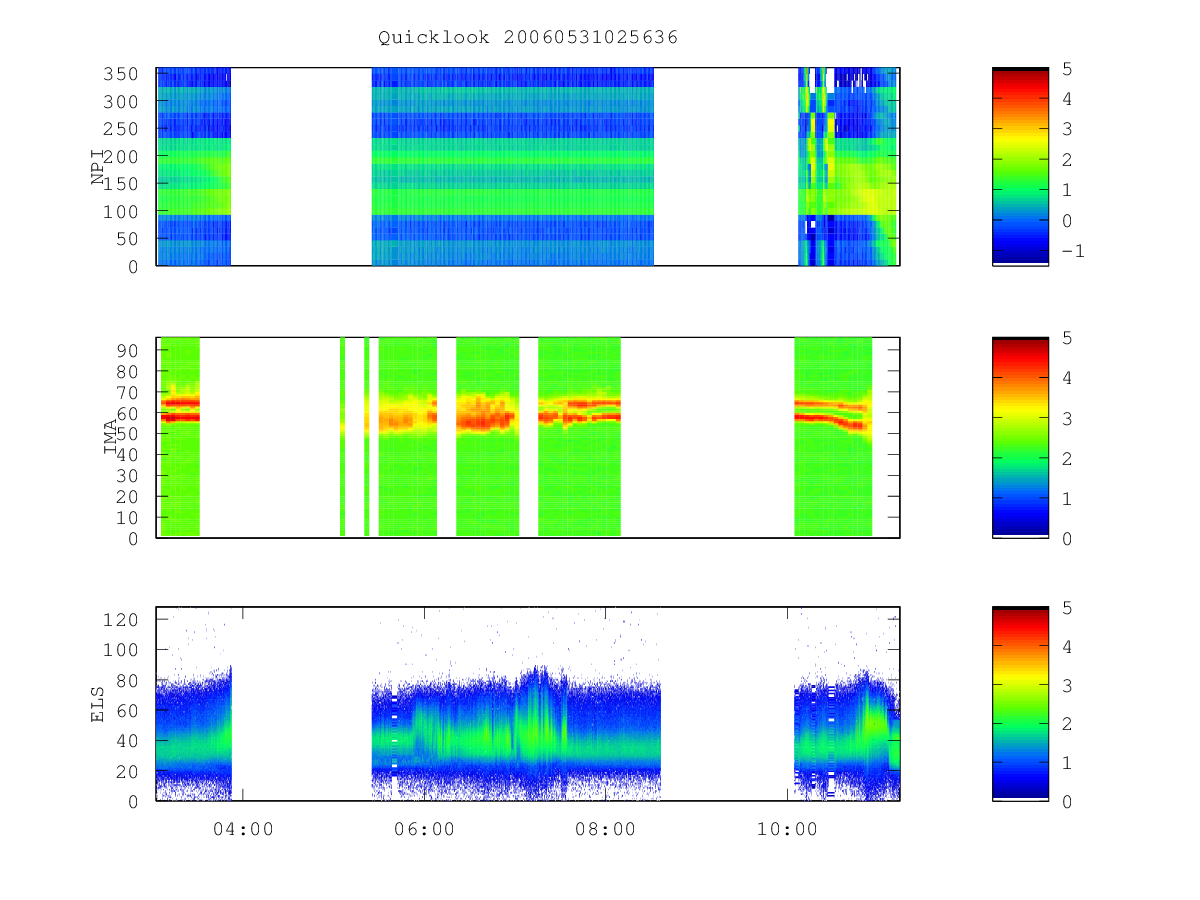Click the plot title "Quicklook 20060531025636"
Image resolution: width=1200 pixels, height=900 pixels.
pyautogui.click(x=528, y=37)
